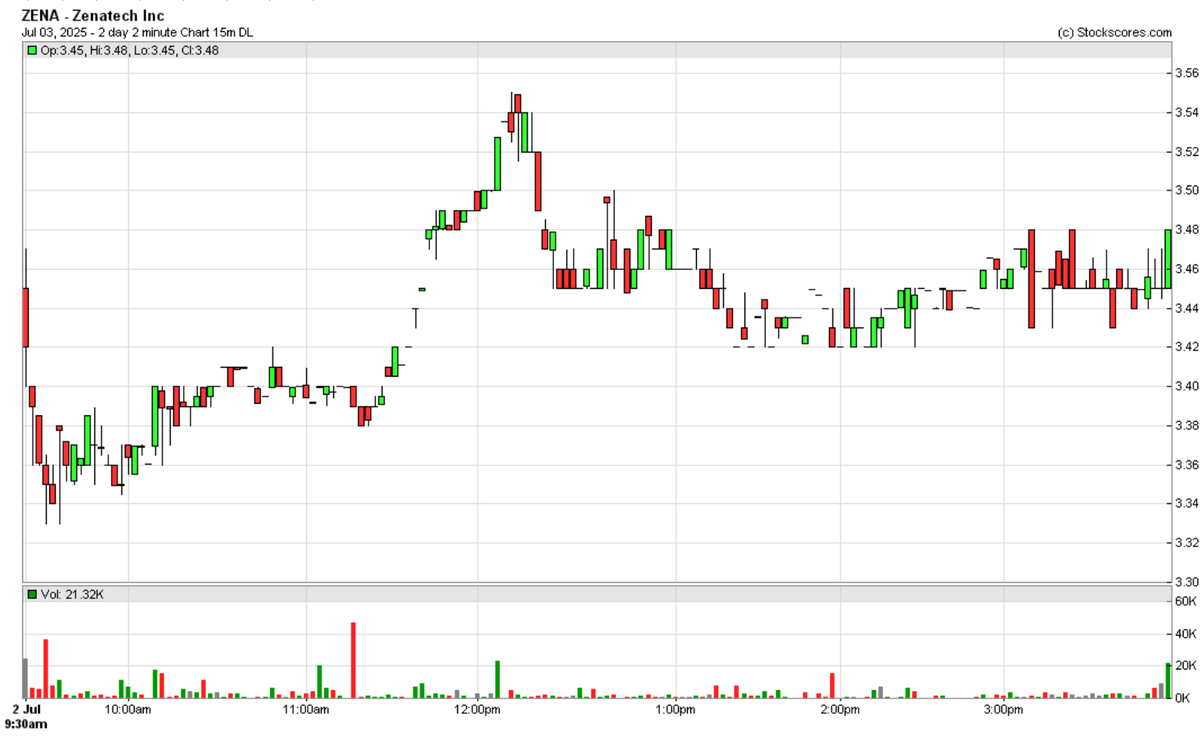This screenshot has width=1200, height=741.
Task: Click the first red opening candle at 9:30am
Action: (25, 318)
